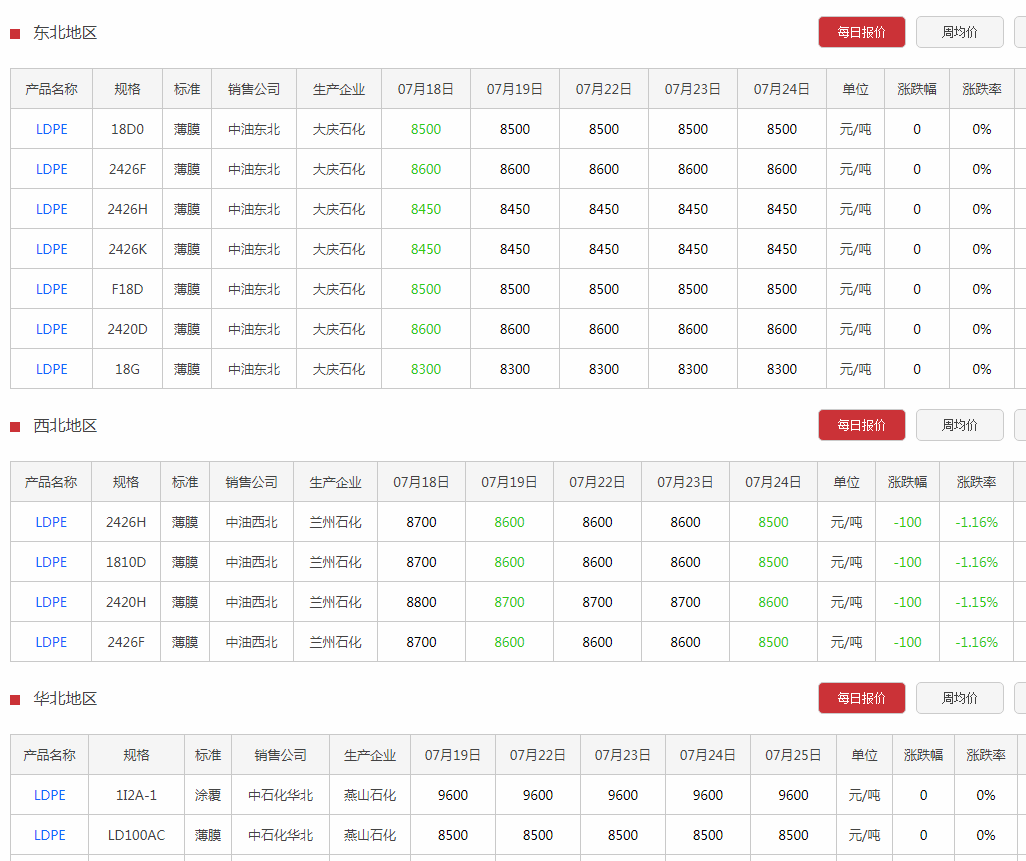This screenshot has width=1026, height=861.
Task: Open LDPE link in the 2426K row
Action: (52, 249)
